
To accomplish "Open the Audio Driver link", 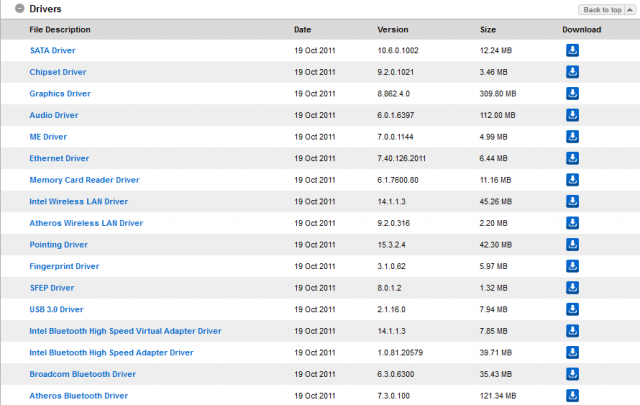I will (x=53, y=115).
